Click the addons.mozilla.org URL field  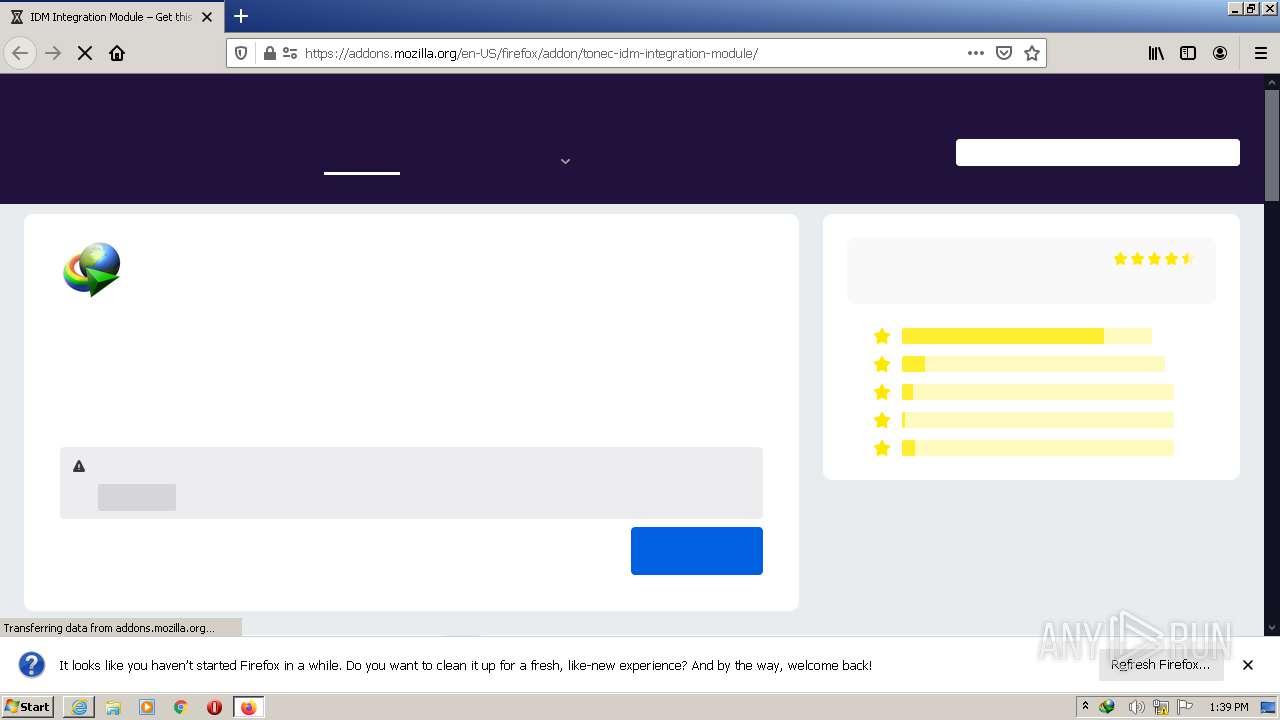tap(630, 53)
